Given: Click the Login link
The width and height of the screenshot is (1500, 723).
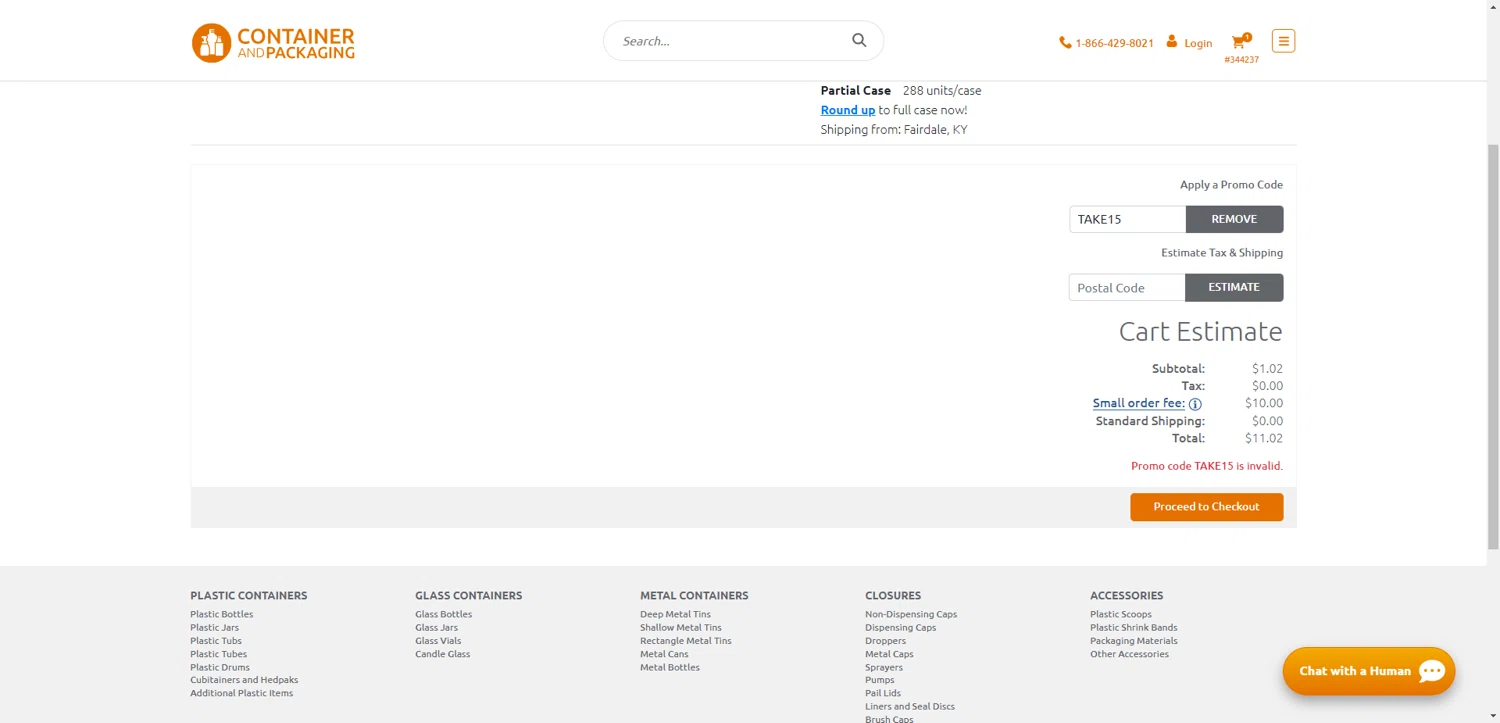Looking at the screenshot, I should (1198, 43).
